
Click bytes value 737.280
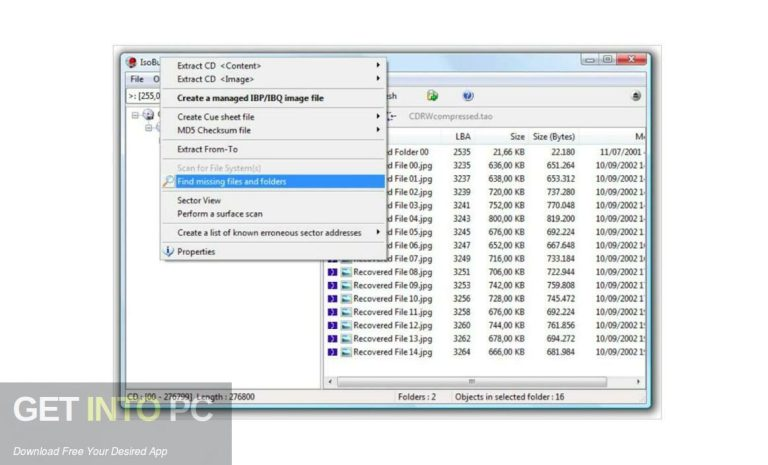(561, 192)
